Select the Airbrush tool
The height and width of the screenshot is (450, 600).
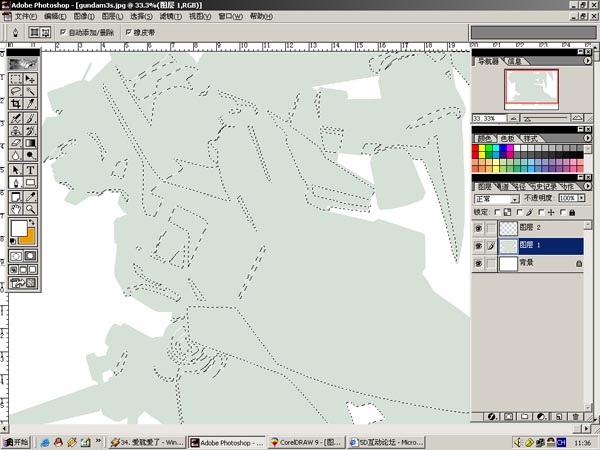click(16, 118)
